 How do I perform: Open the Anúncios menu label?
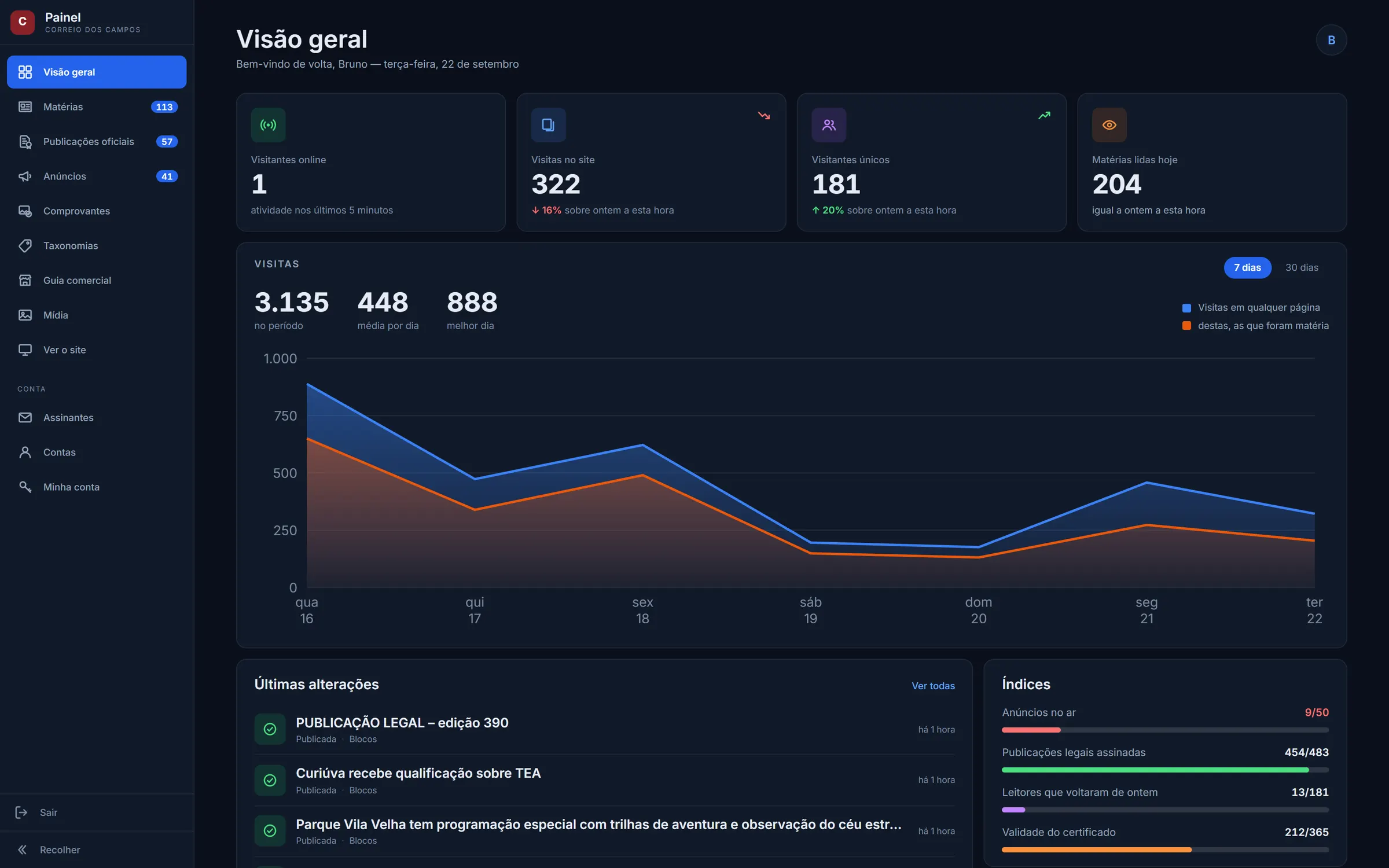[x=65, y=176]
